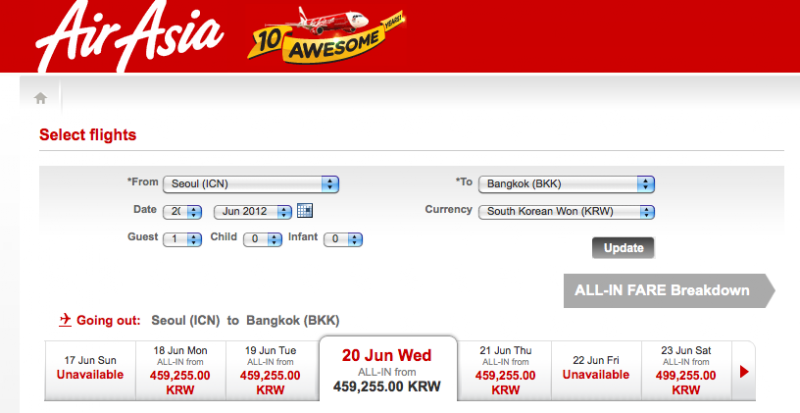Click the *From field label
Viewport: 800px width, 413px height.
143,182
